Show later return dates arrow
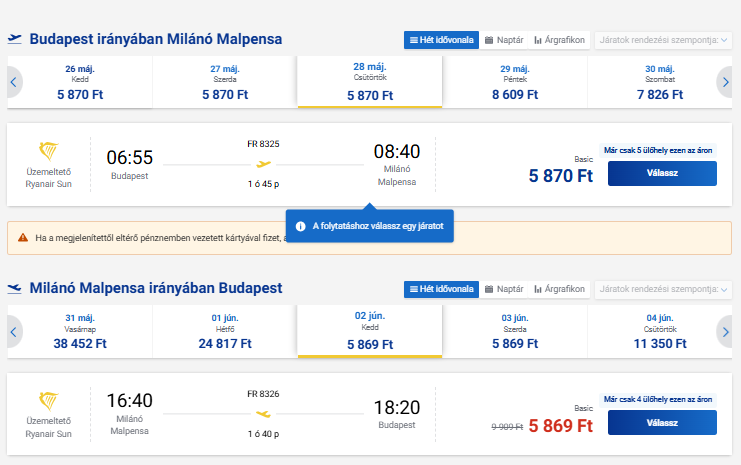The width and height of the screenshot is (741, 465). coord(726,331)
